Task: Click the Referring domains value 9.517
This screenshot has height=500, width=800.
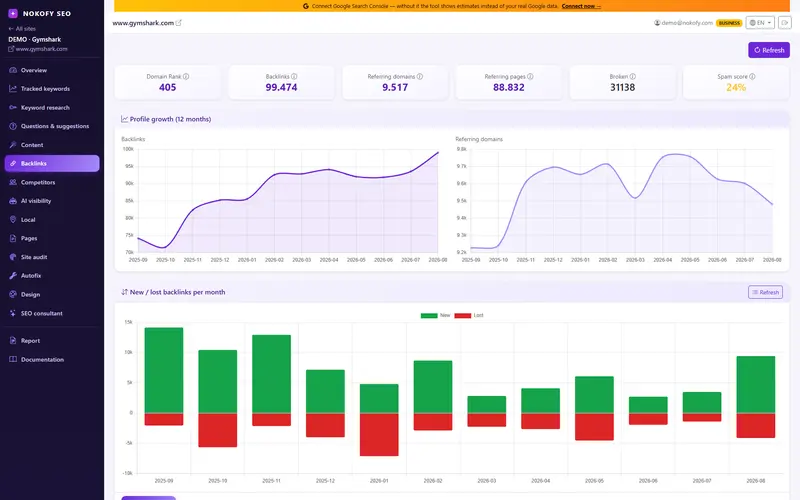Action: coord(395,87)
